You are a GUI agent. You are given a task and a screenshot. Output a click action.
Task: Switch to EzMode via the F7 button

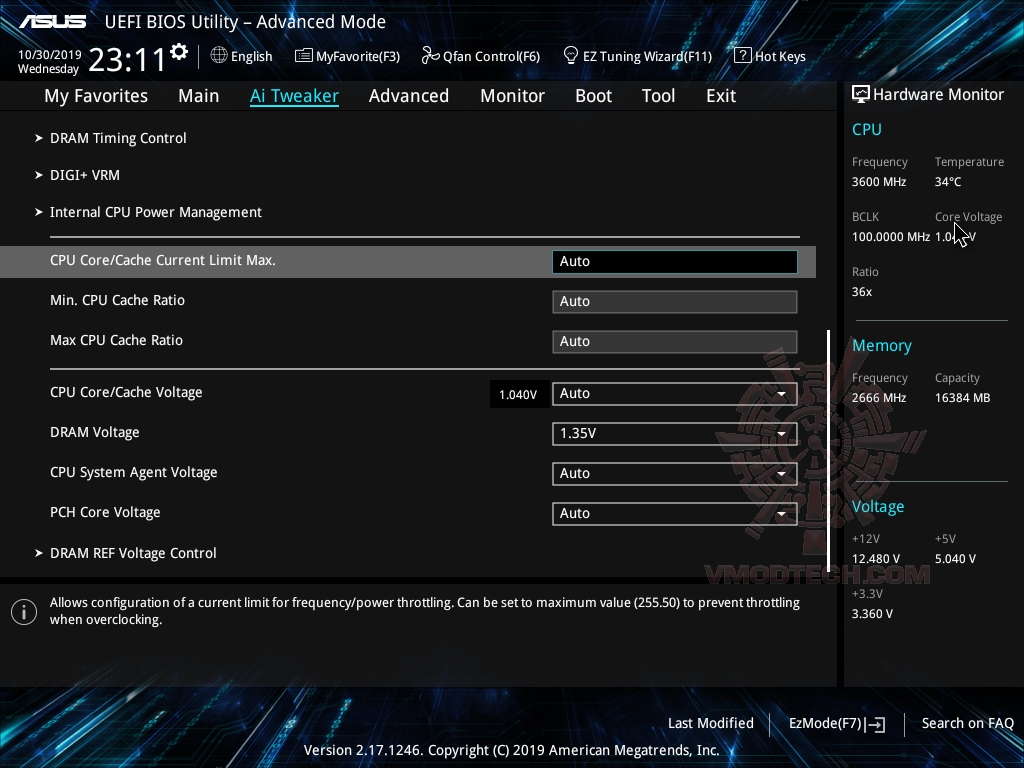(837, 723)
